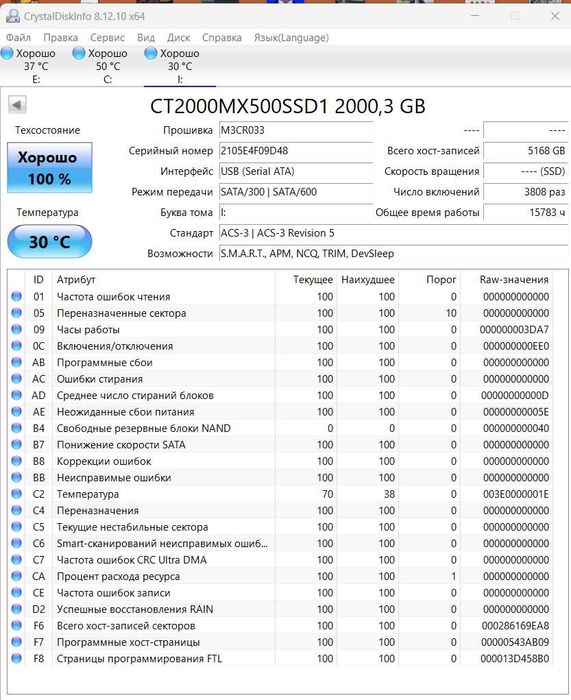Click status icon for Текущие нестабильные сектора row
Image resolution: width=571 pixels, height=700 pixels.
[x=17, y=527]
